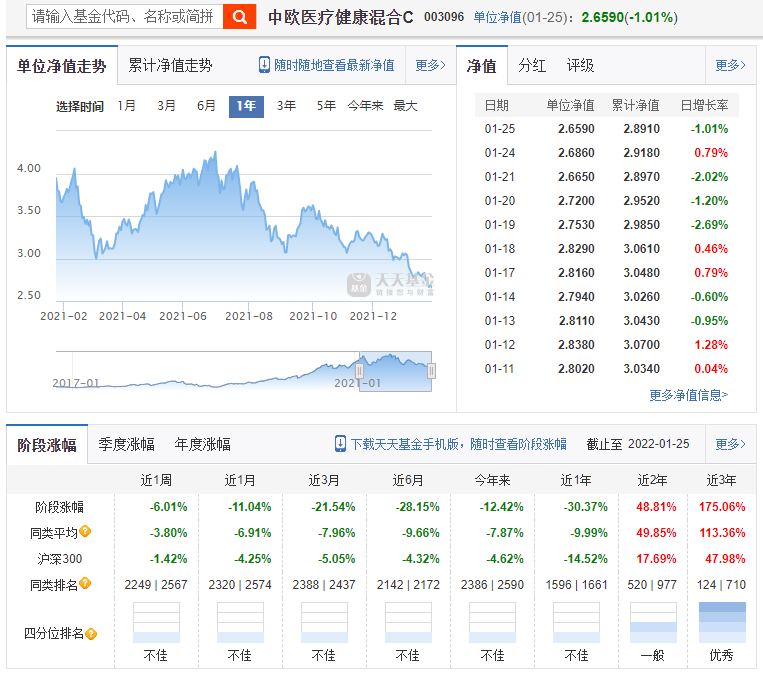
Task: Click the 累计净值 column header
Action: click(636, 105)
